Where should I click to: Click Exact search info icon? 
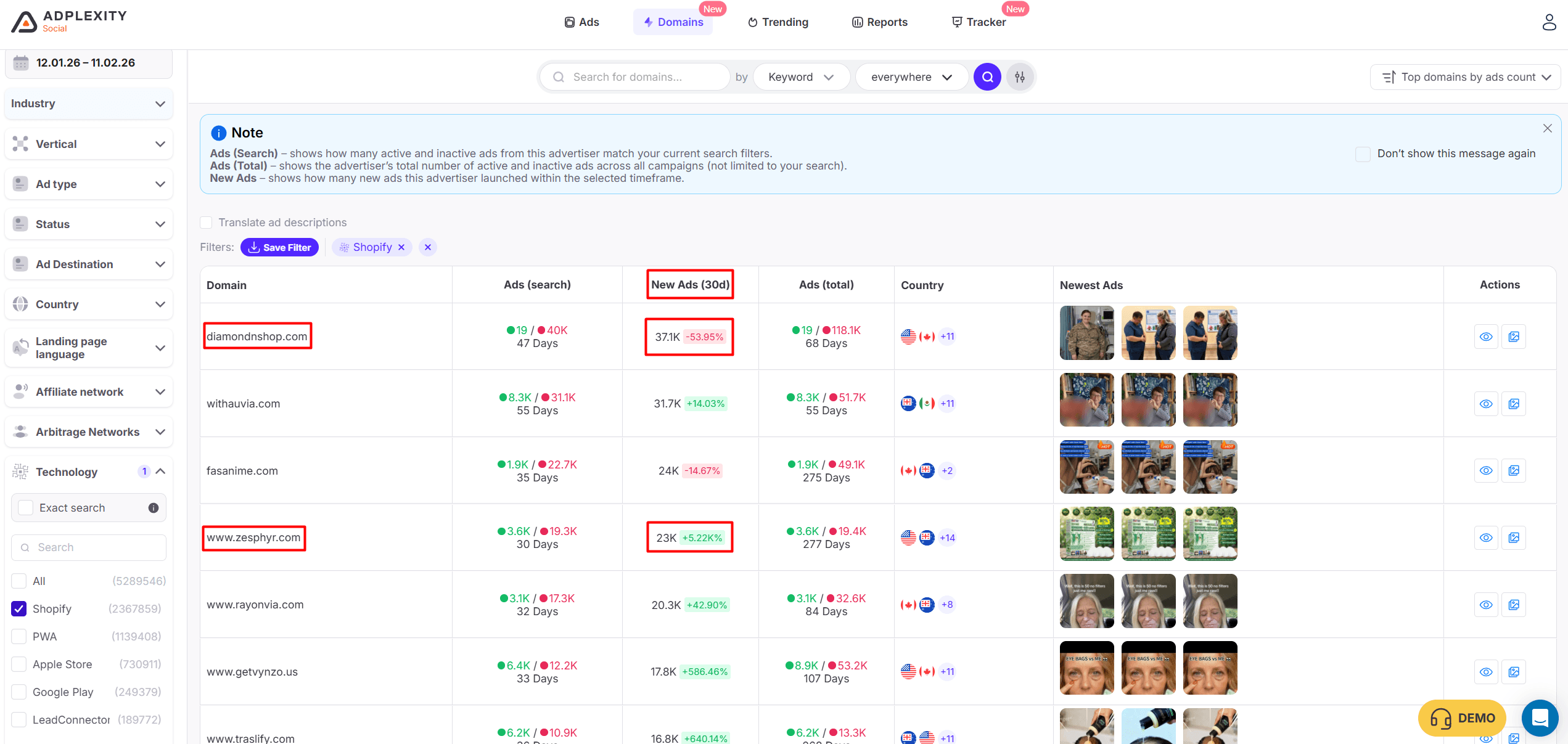(x=154, y=508)
